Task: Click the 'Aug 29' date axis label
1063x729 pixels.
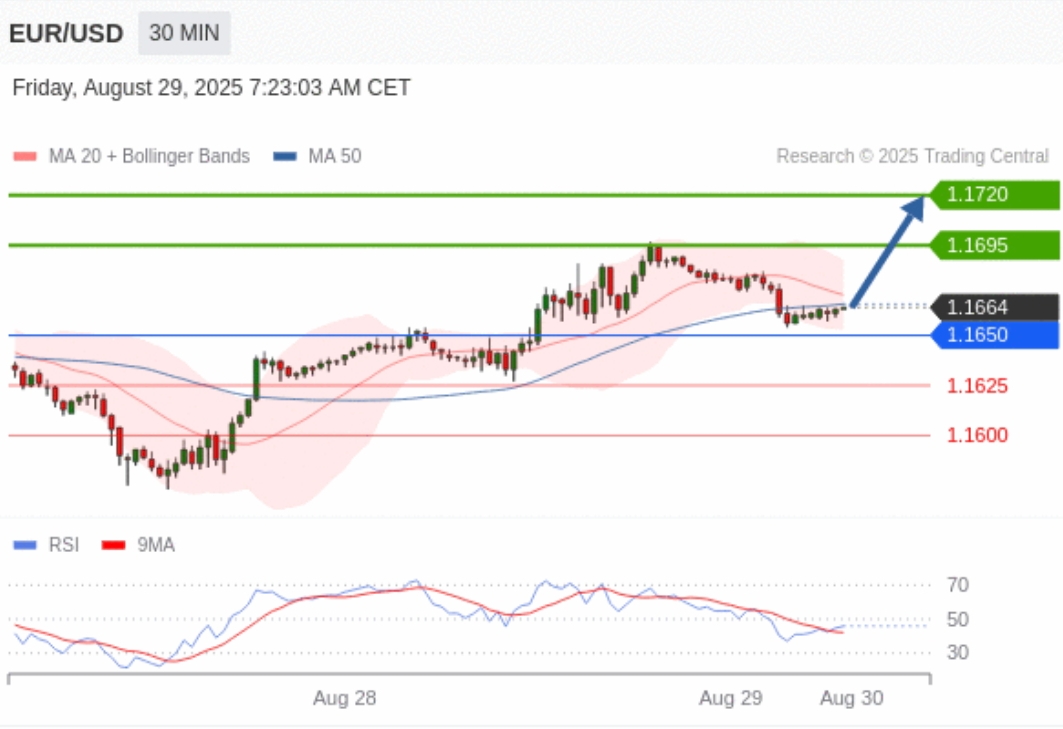Action: [731, 698]
